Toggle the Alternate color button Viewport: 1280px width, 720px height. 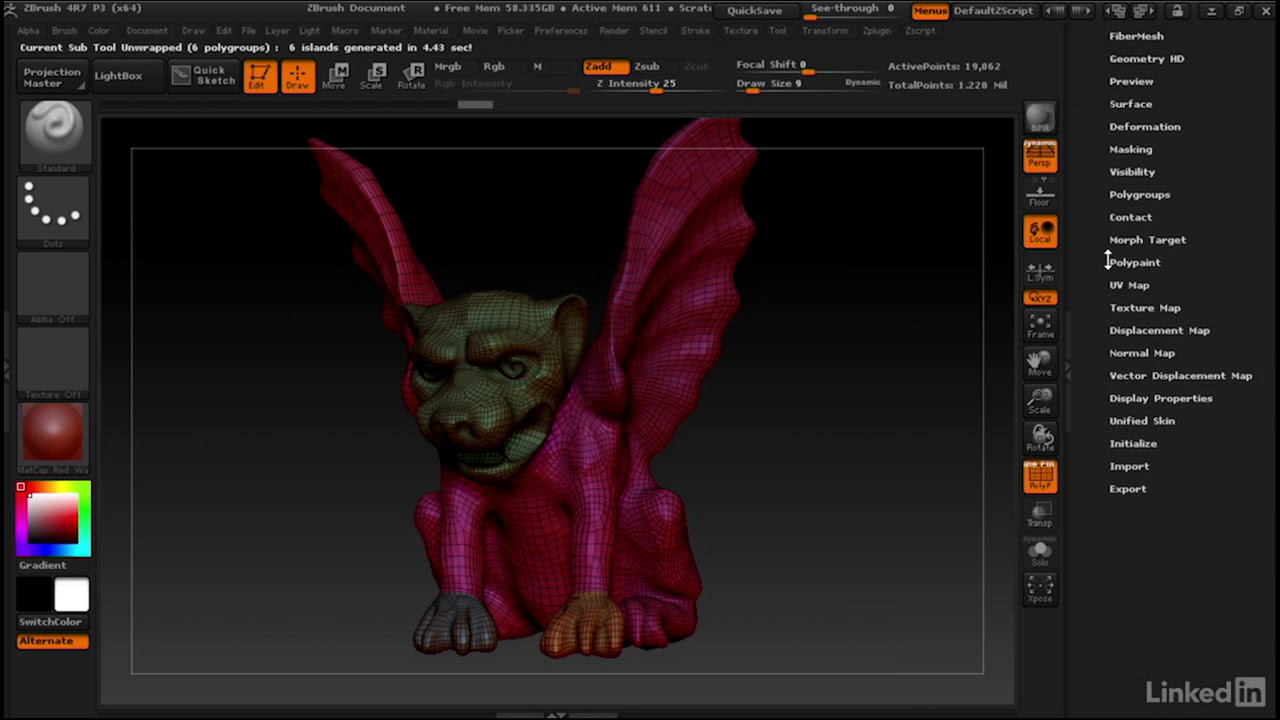tap(53, 641)
